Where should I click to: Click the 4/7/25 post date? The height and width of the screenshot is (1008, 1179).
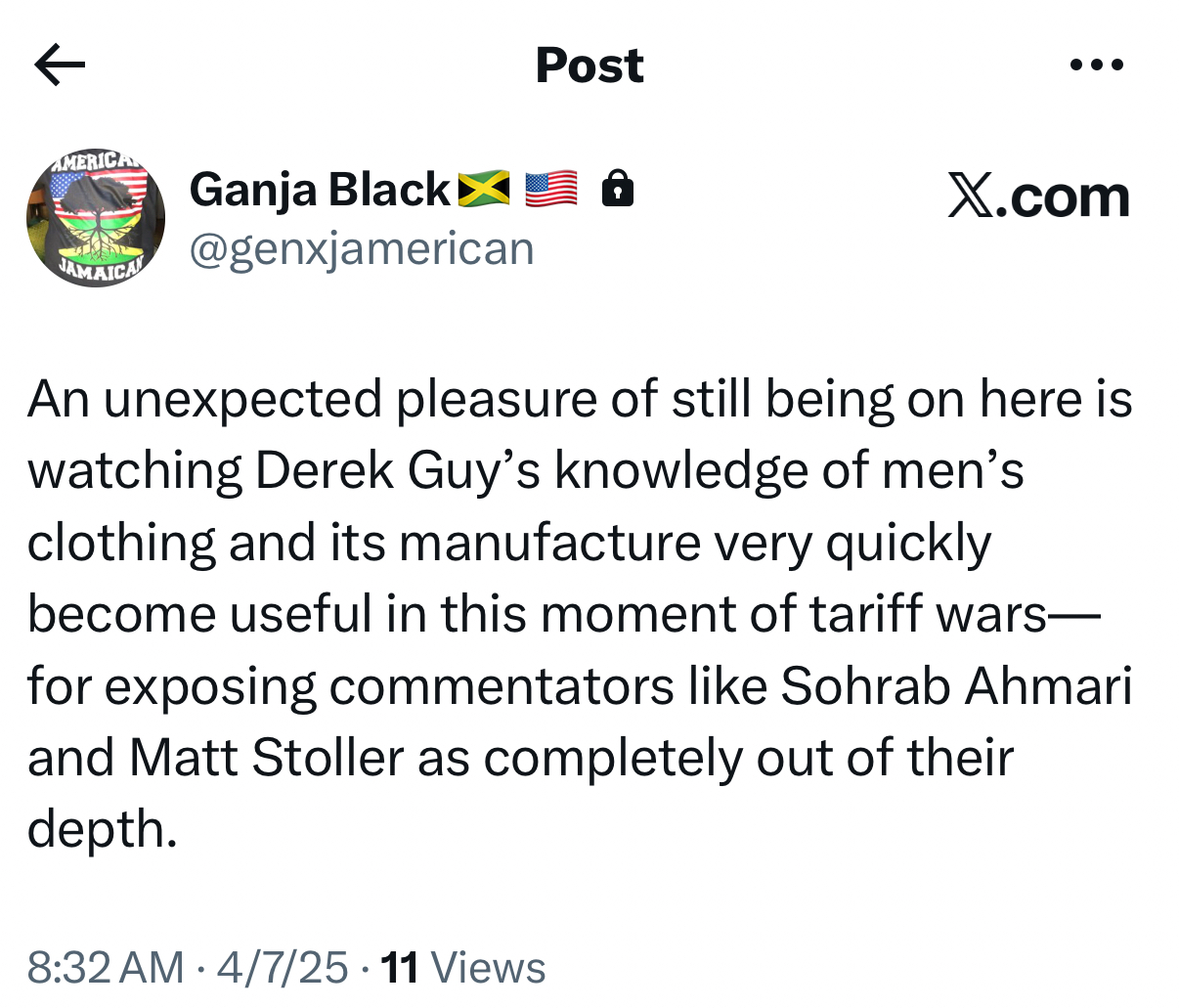pyautogui.click(x=283, y=968)
